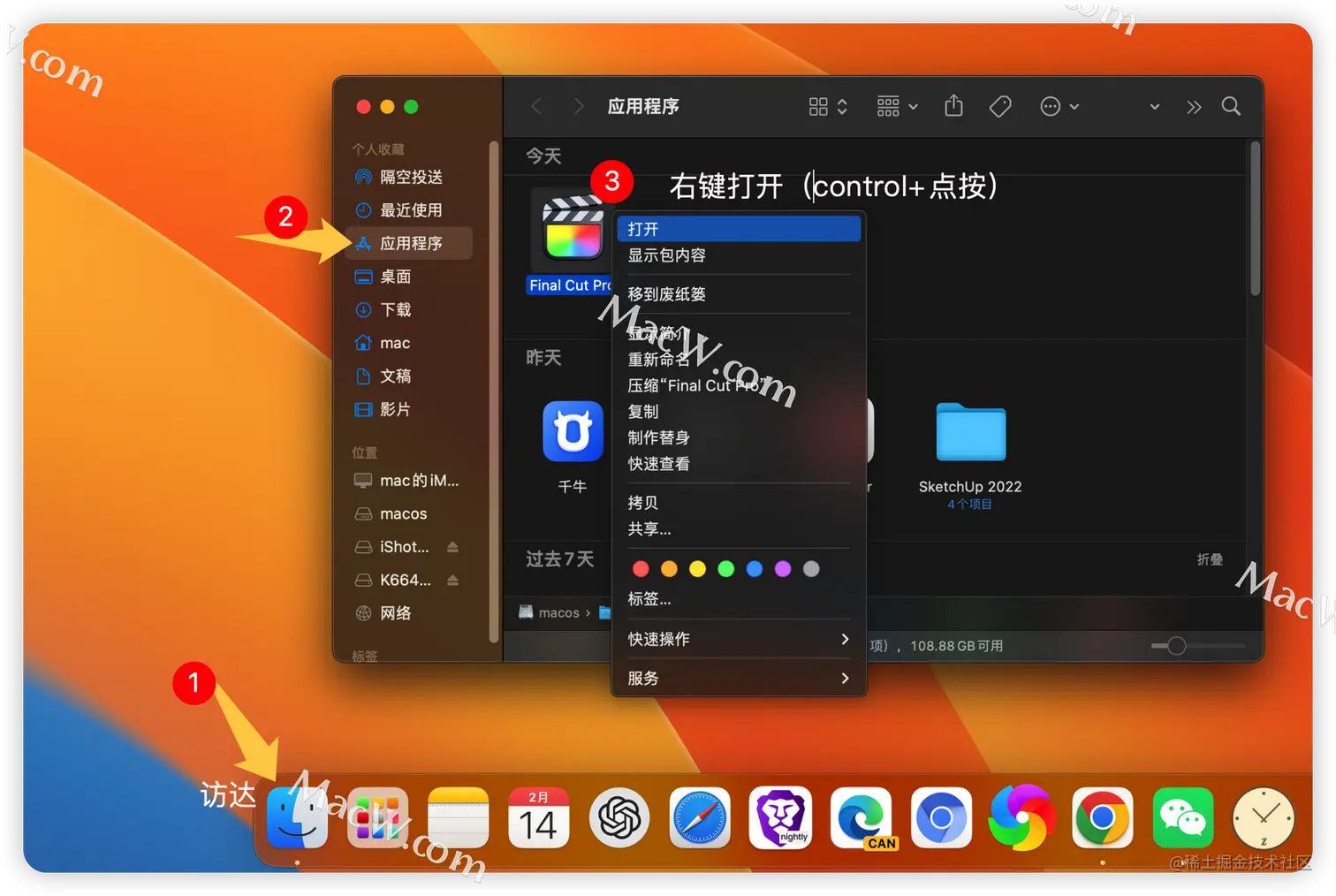Launch the Chromium Dock icon
The height and width of the screenshot is (896, 1336).
pos(941,818)
